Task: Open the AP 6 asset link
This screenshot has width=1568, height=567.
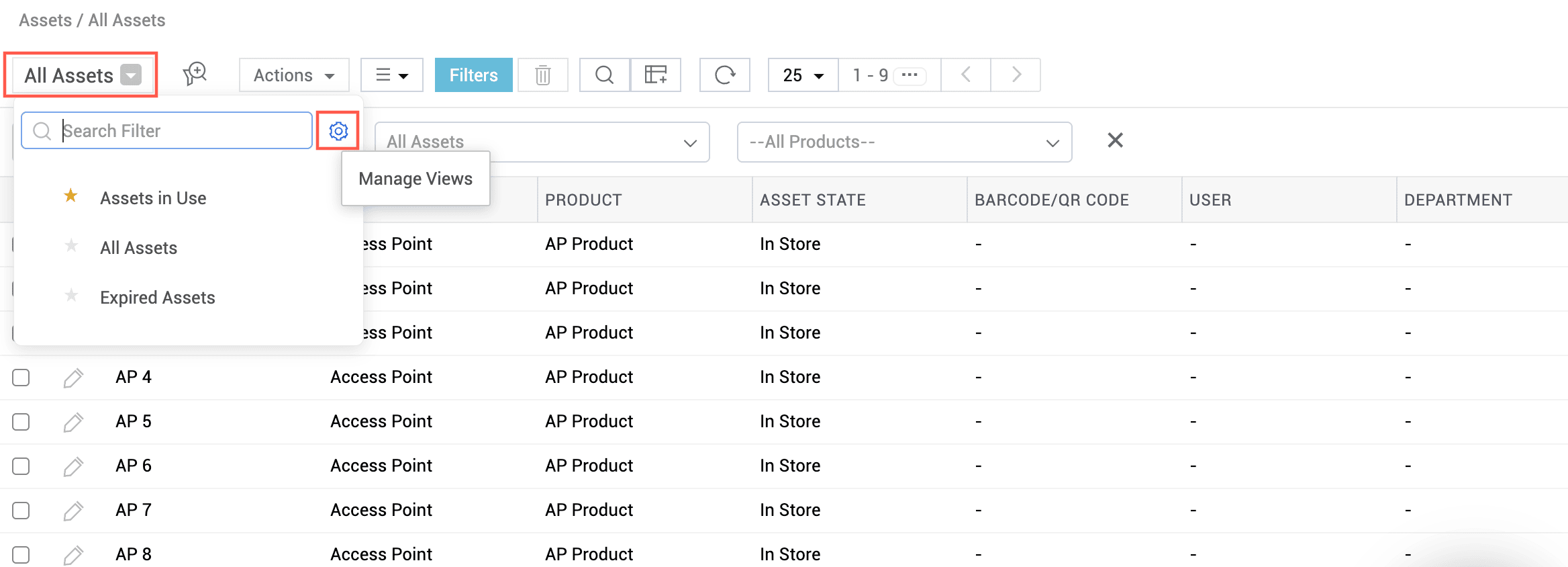Action: click(x=134, y=466)
